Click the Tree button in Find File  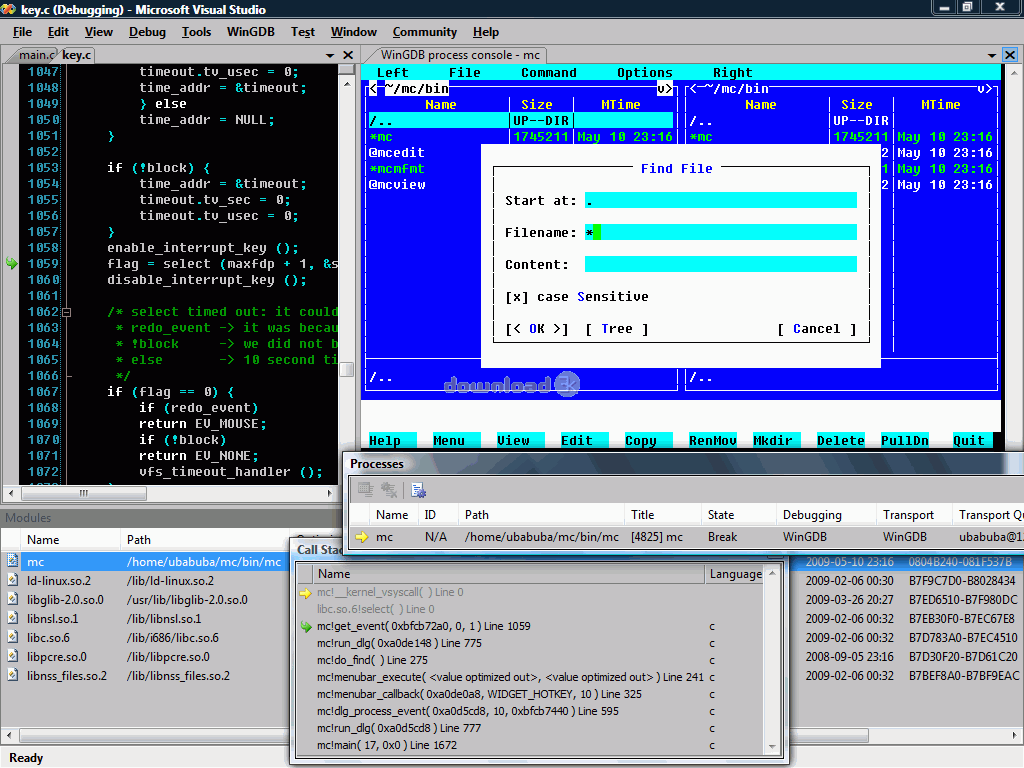616,329
